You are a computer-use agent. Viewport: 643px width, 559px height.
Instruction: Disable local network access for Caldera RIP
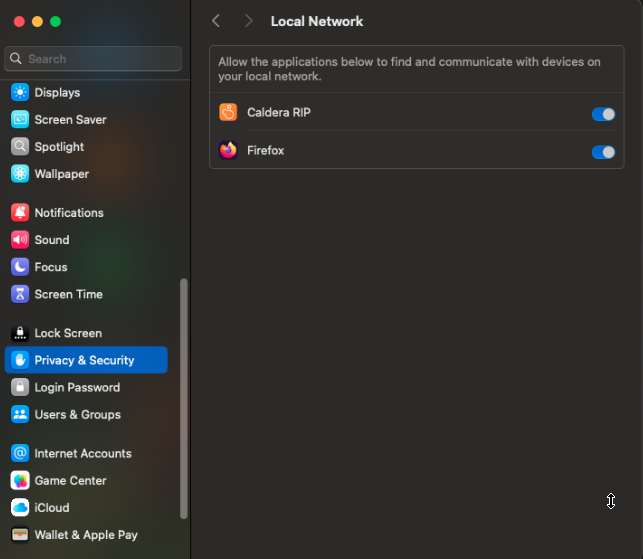[603, 114]
